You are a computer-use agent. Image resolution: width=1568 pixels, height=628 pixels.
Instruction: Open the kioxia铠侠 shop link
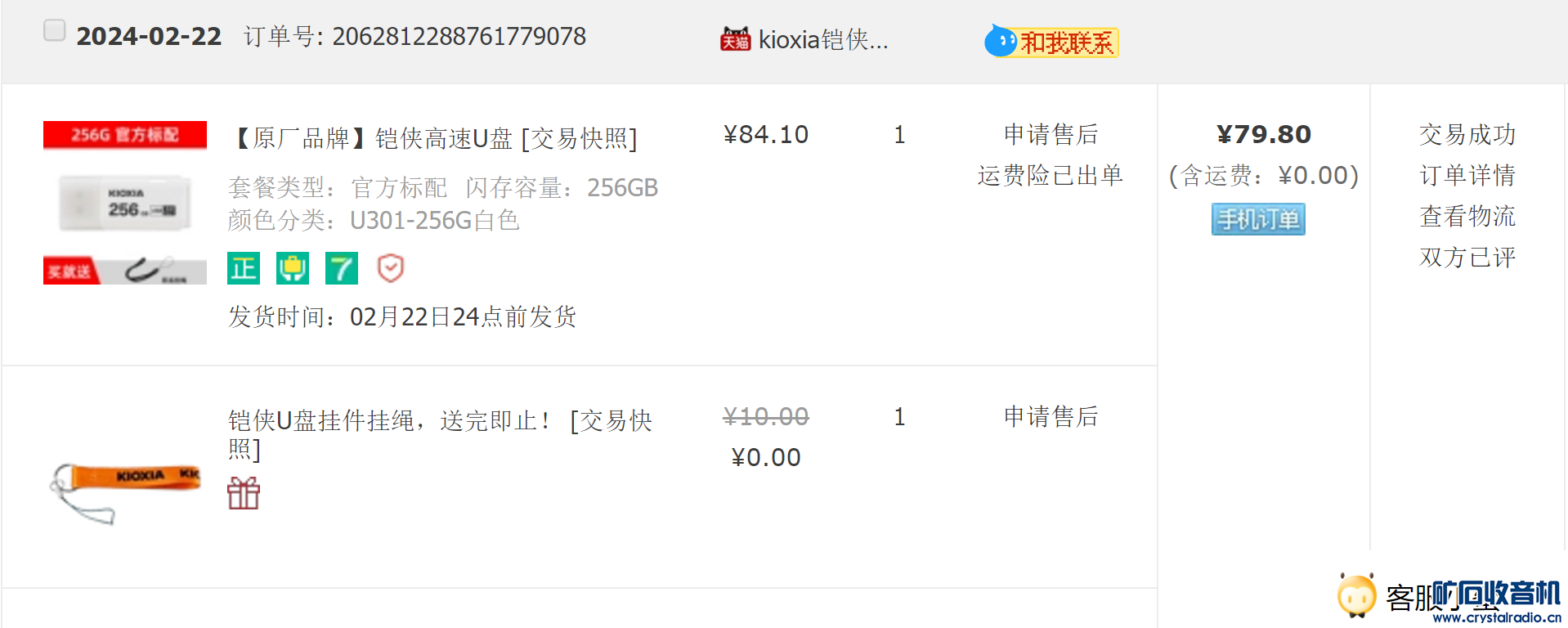click(x=822, y=39)
